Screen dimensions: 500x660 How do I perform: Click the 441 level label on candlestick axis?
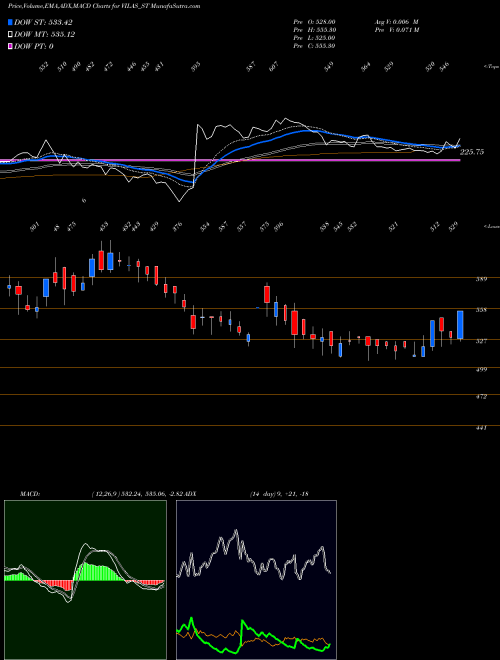tap(482, 428)
